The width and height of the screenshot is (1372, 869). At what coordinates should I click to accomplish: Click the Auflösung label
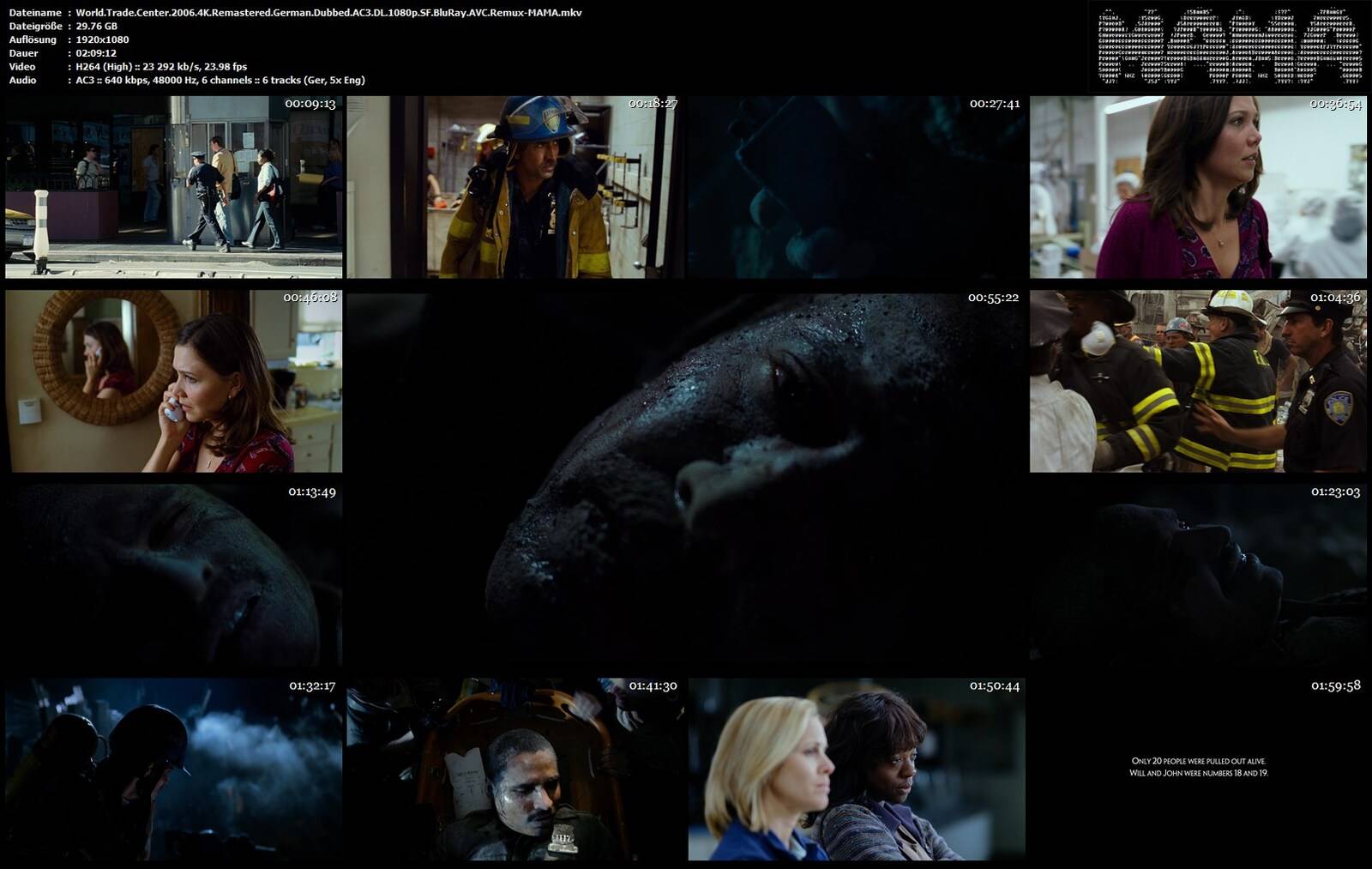point(33,39)
